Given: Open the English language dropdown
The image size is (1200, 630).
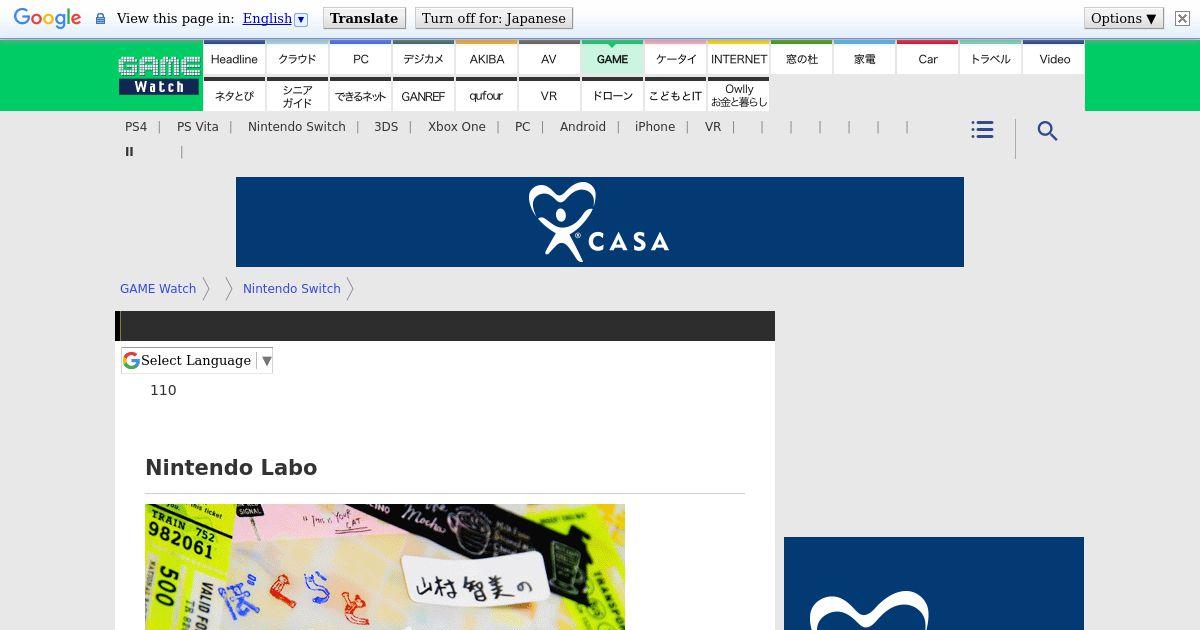Looking at the screenshot, I should coord(275,18).
